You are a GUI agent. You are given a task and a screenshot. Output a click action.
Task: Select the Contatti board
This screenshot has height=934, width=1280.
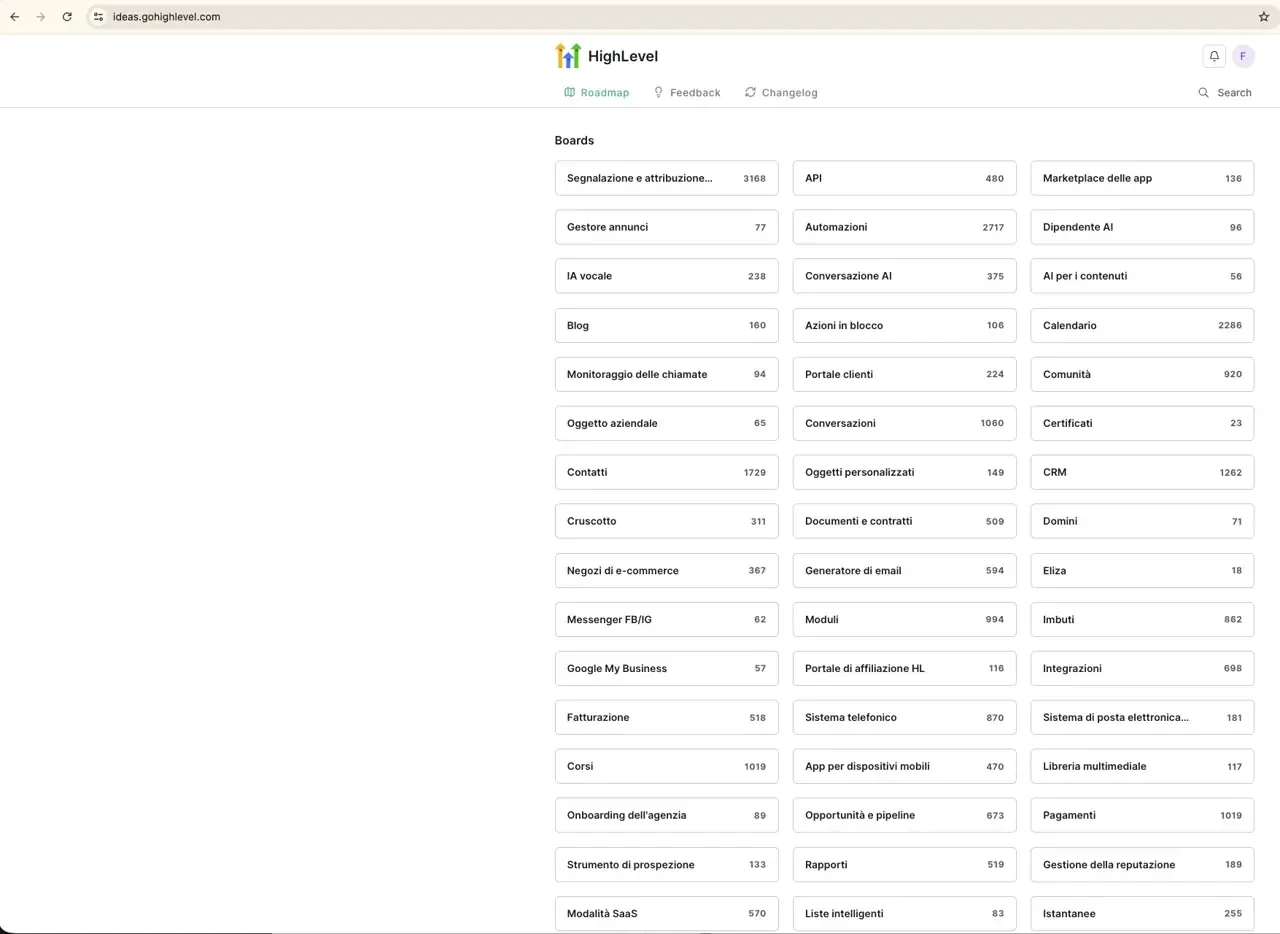[x=666, y=472]
